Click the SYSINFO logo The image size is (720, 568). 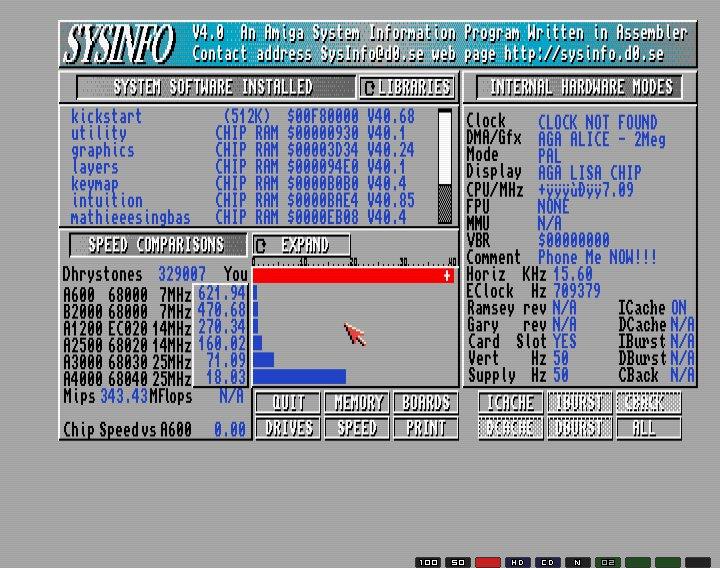(x=120, y=44)
